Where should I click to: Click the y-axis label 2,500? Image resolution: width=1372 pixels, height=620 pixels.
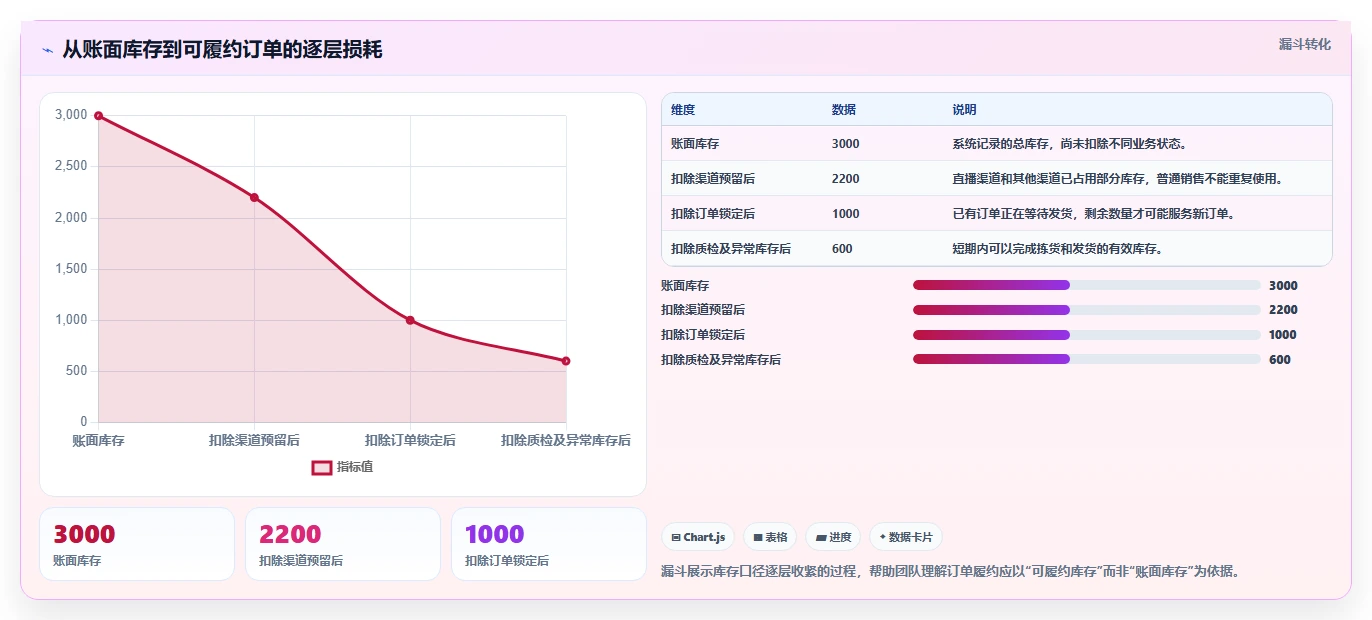coord(71,166)
